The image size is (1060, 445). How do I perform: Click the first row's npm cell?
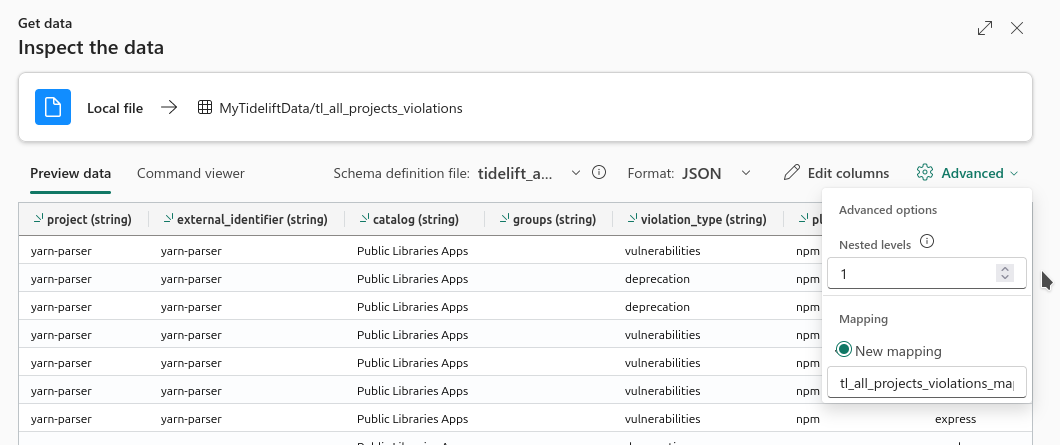coord(808,251)
